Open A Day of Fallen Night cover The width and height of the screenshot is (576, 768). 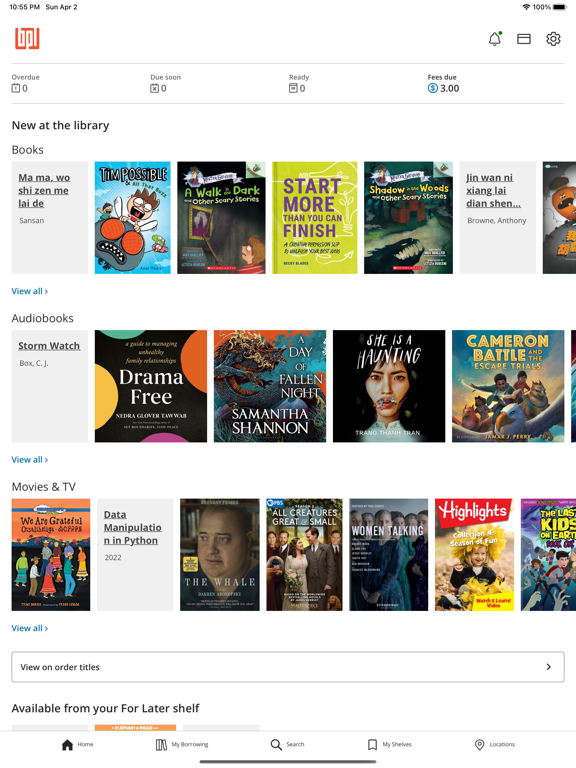pos(270,386)
